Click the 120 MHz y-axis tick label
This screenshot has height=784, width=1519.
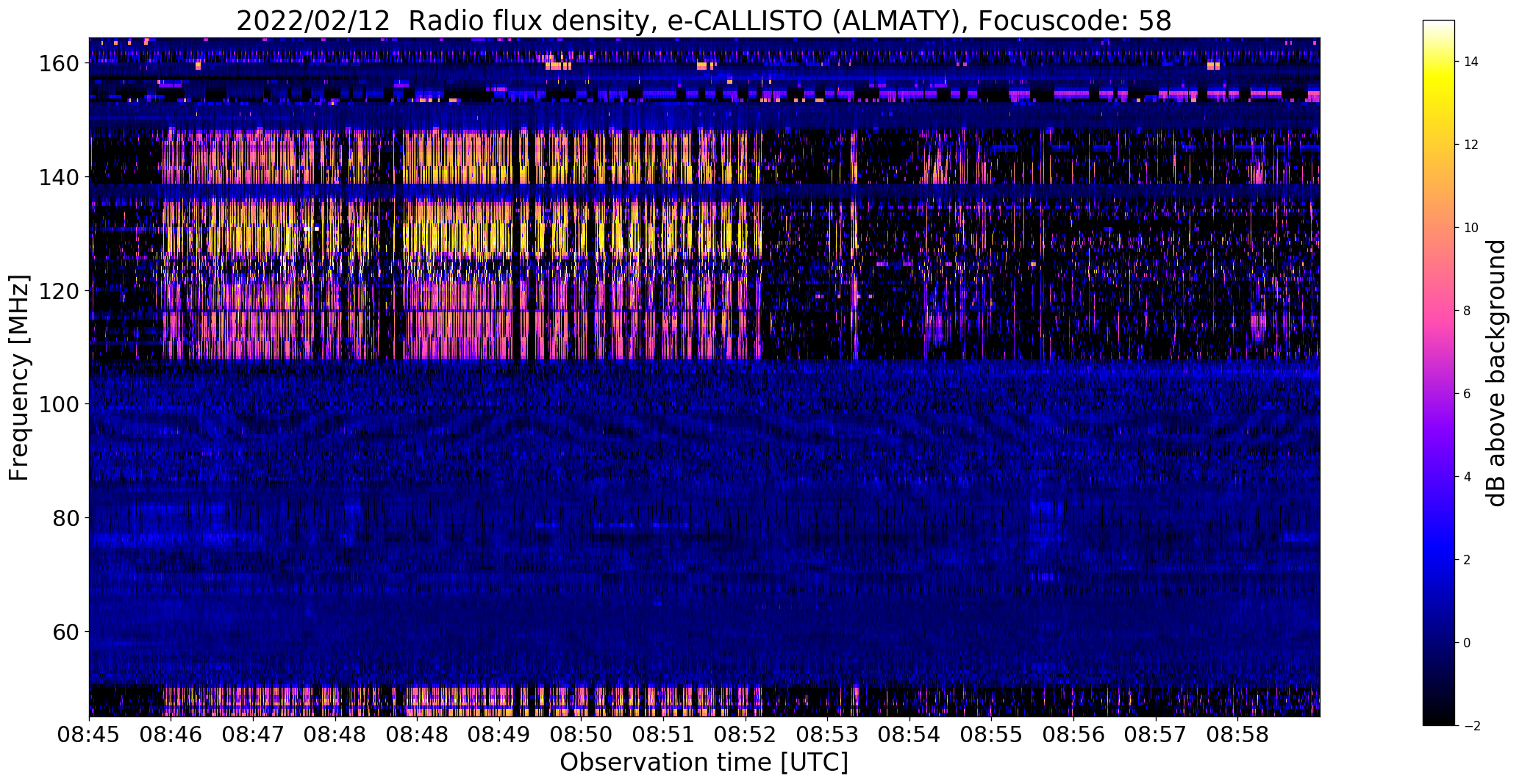click(x=58, y=291)
